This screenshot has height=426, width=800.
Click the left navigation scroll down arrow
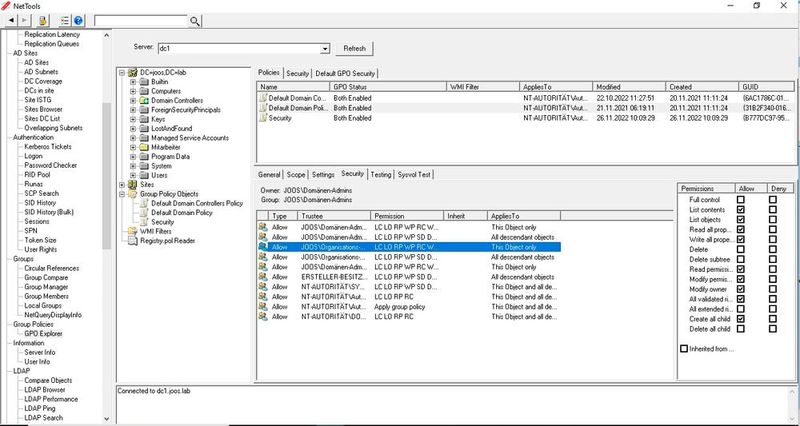point(107,419)
